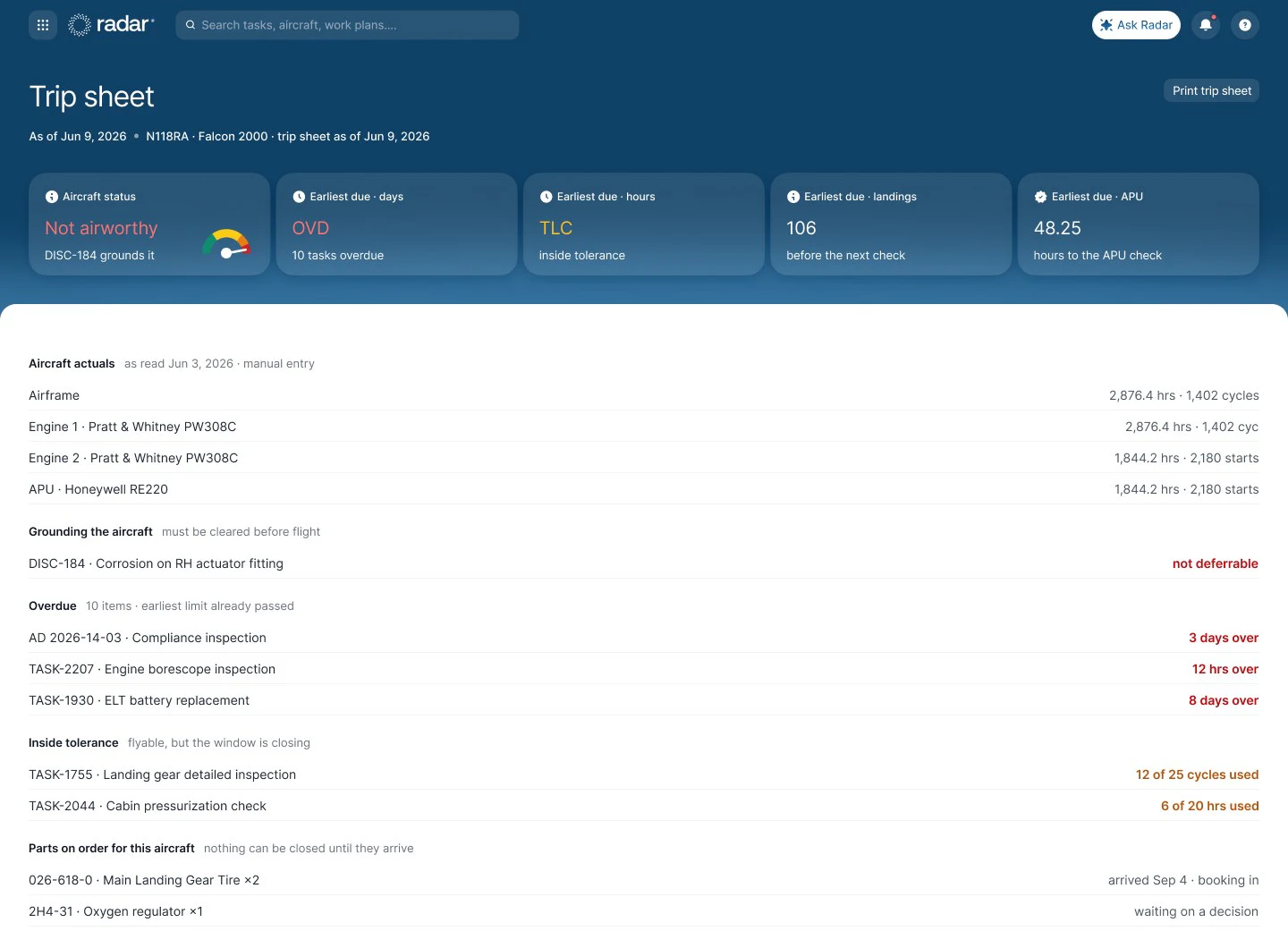Select the APU · Honeywell RE220 row
The image size is (1288, 948).
tap(644, 489)
